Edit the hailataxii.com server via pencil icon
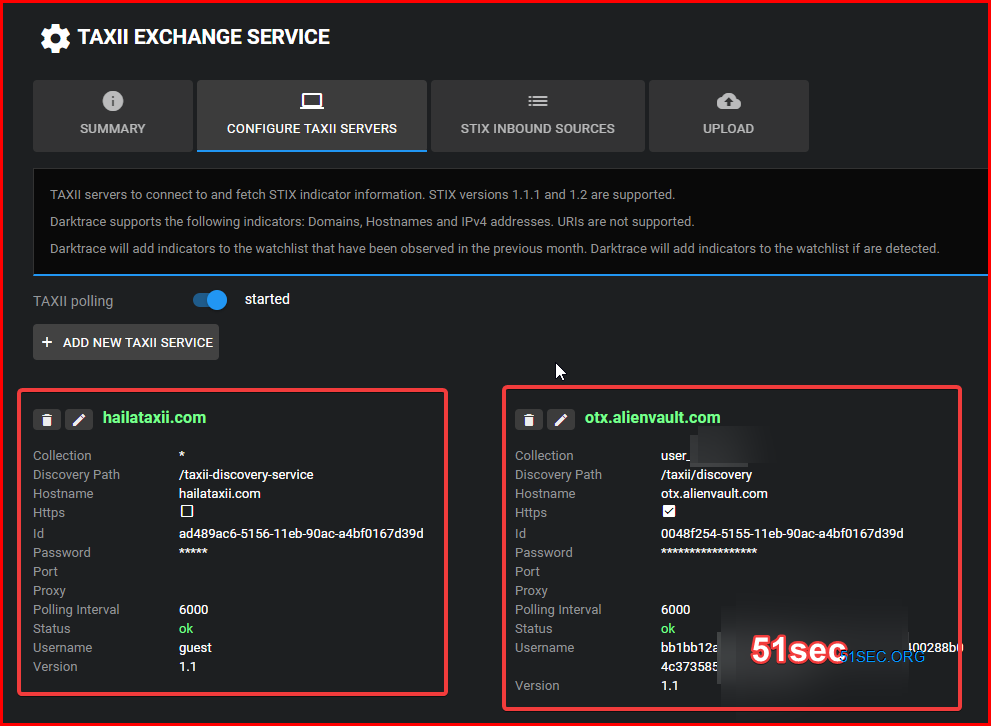Screen dimensions: 991x726 [78, 420]
